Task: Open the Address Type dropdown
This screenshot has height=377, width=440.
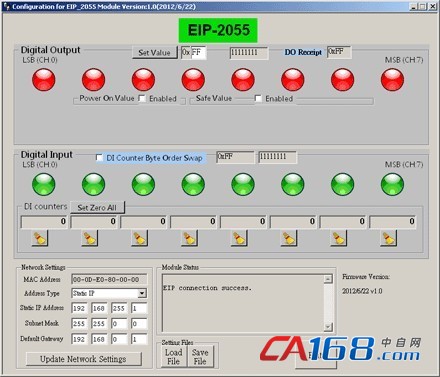Action: tap(142, 293)
